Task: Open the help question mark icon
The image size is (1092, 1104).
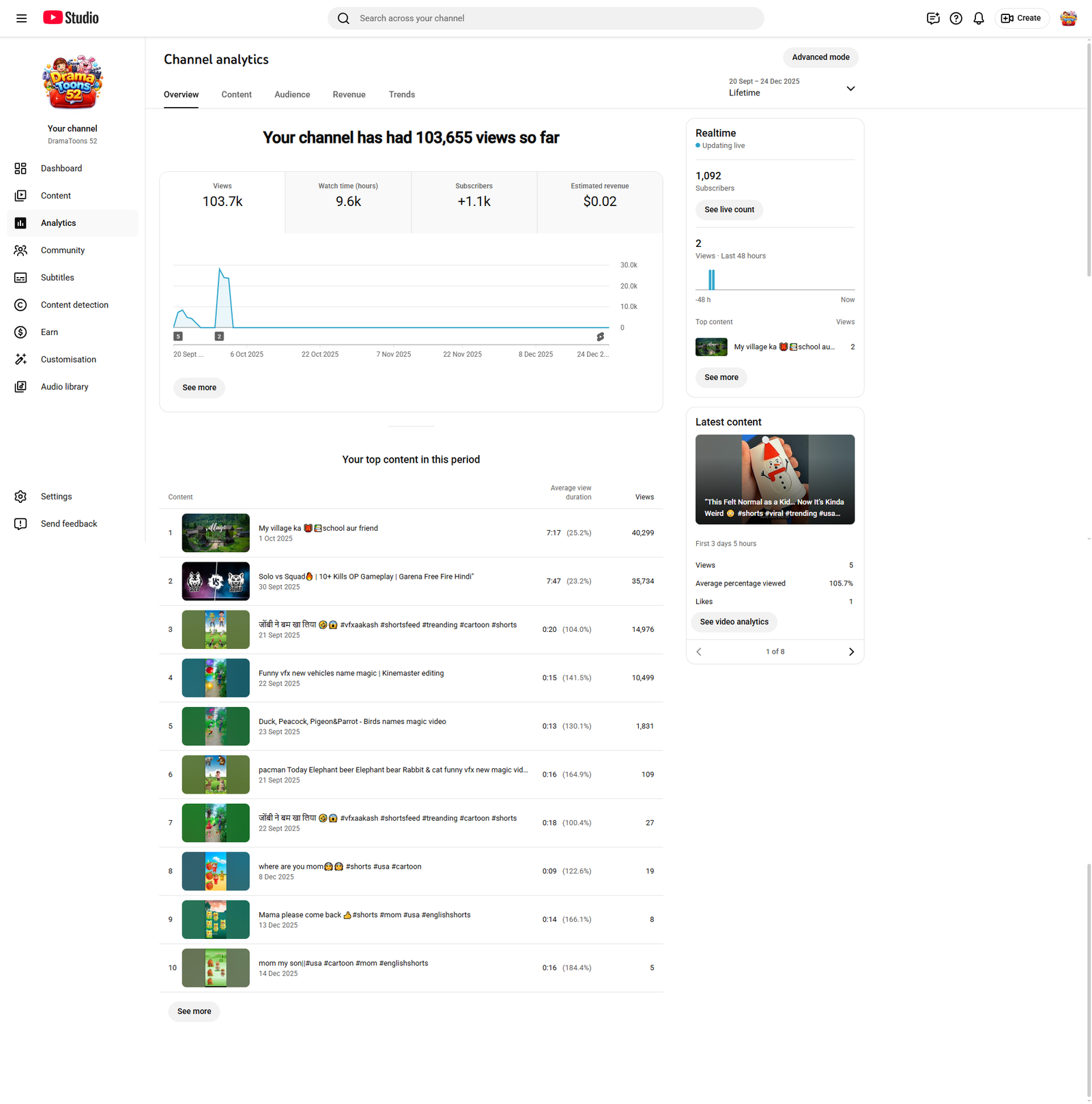Action: click(x=955, y=18)
